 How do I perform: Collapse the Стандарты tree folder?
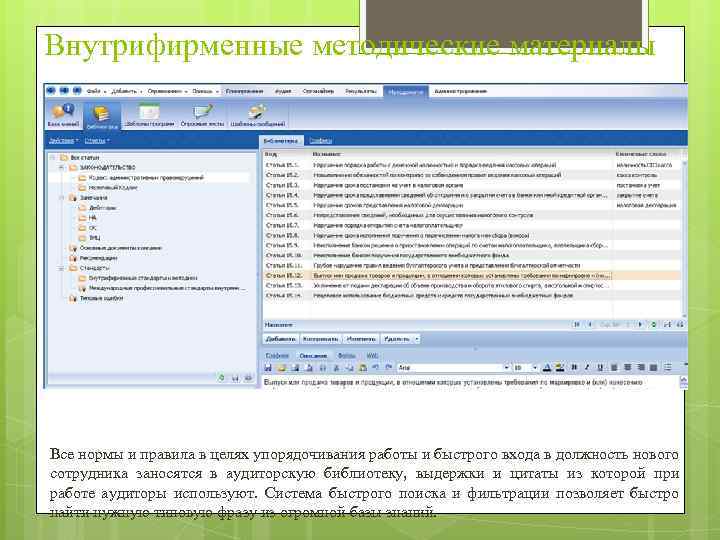(62, 268)
